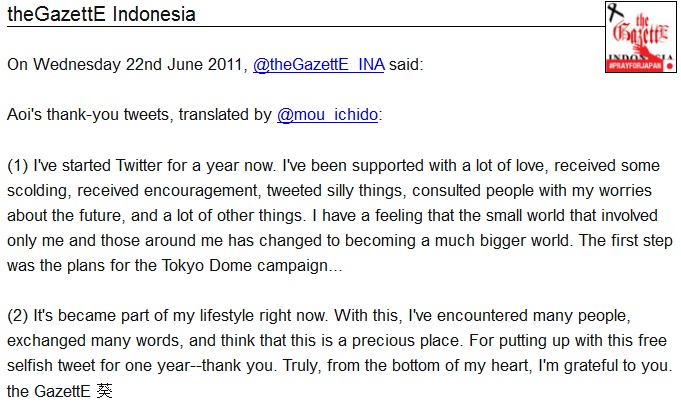Click the horizontal rule beside the title
Screen dimensions: 681x412
point(400,26)
